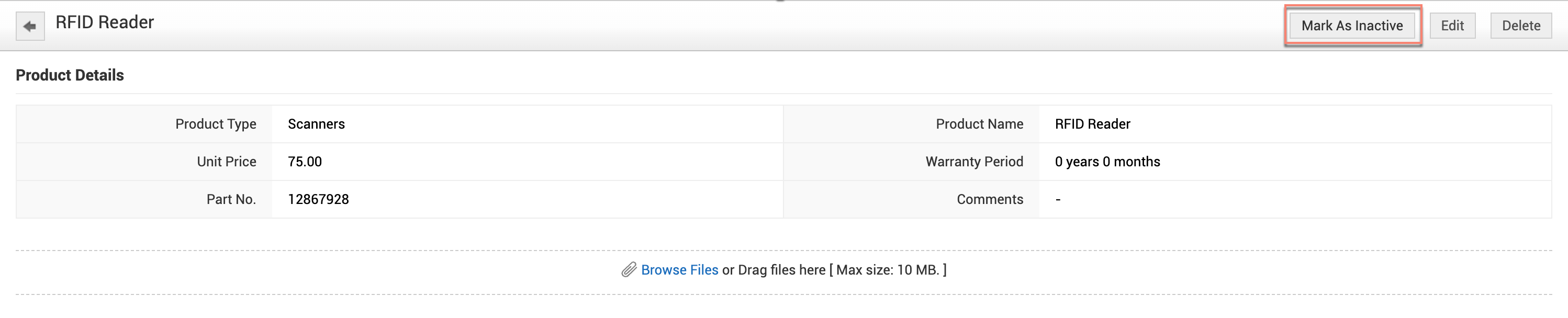Click the Product Name field label
The width and height of the screenshot is (1568, 318).
tap(979, 124)
